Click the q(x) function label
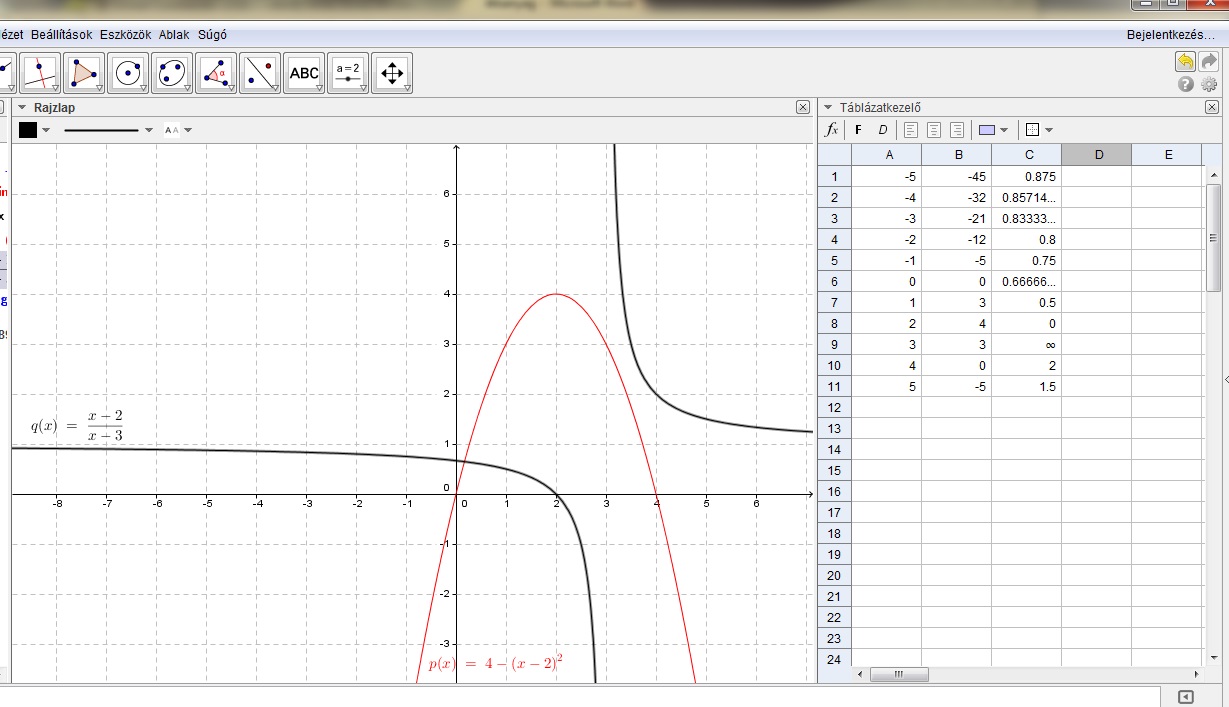The height and width of the screenshot is (707, 1229). coord(77,425)
